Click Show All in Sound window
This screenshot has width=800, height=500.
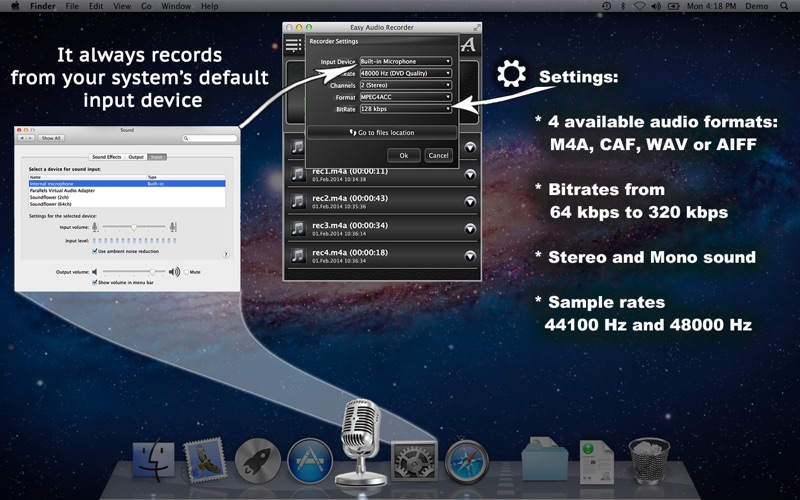coord(51,138)
